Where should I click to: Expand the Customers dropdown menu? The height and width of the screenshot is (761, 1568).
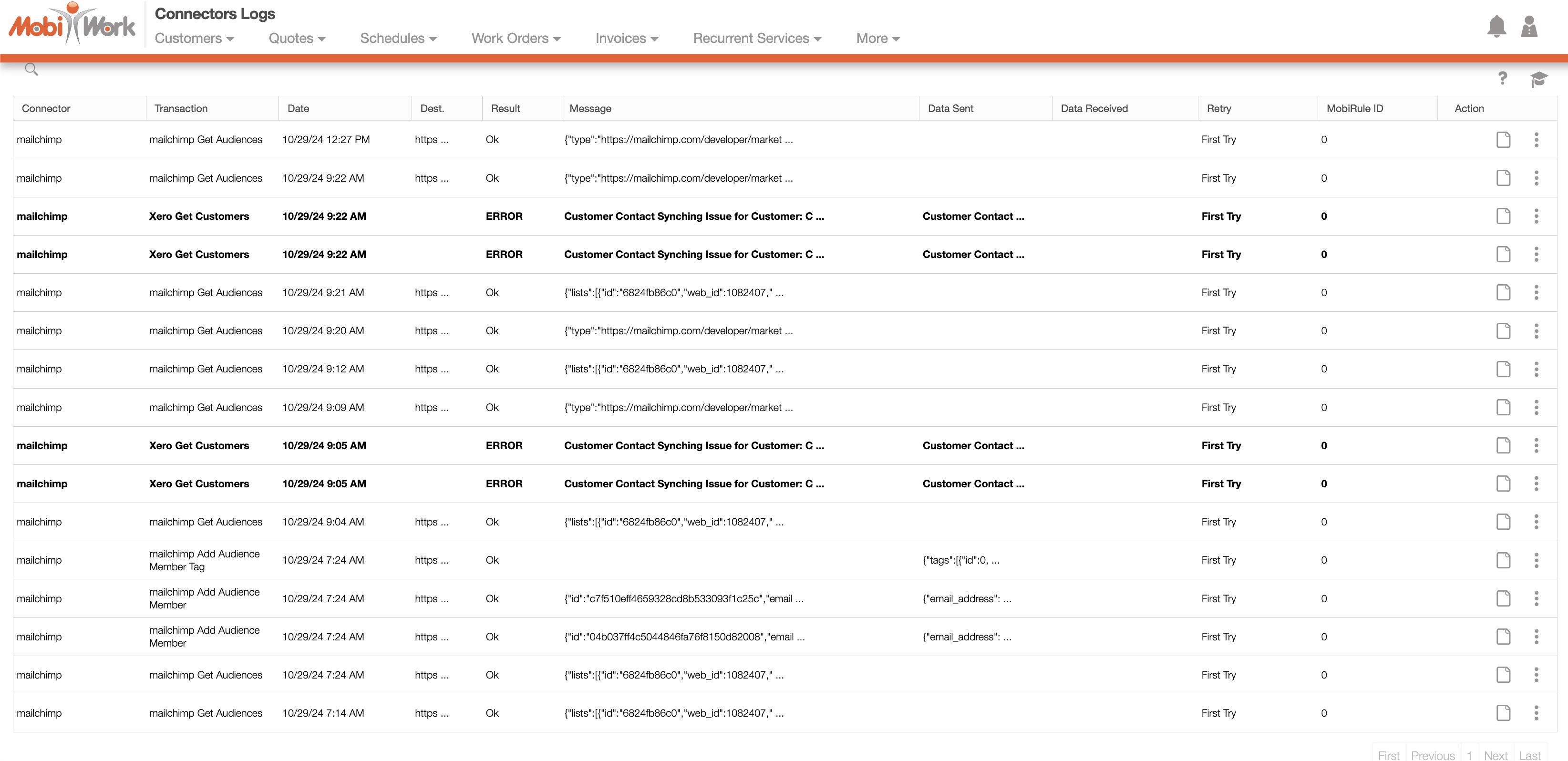[194, 38]
